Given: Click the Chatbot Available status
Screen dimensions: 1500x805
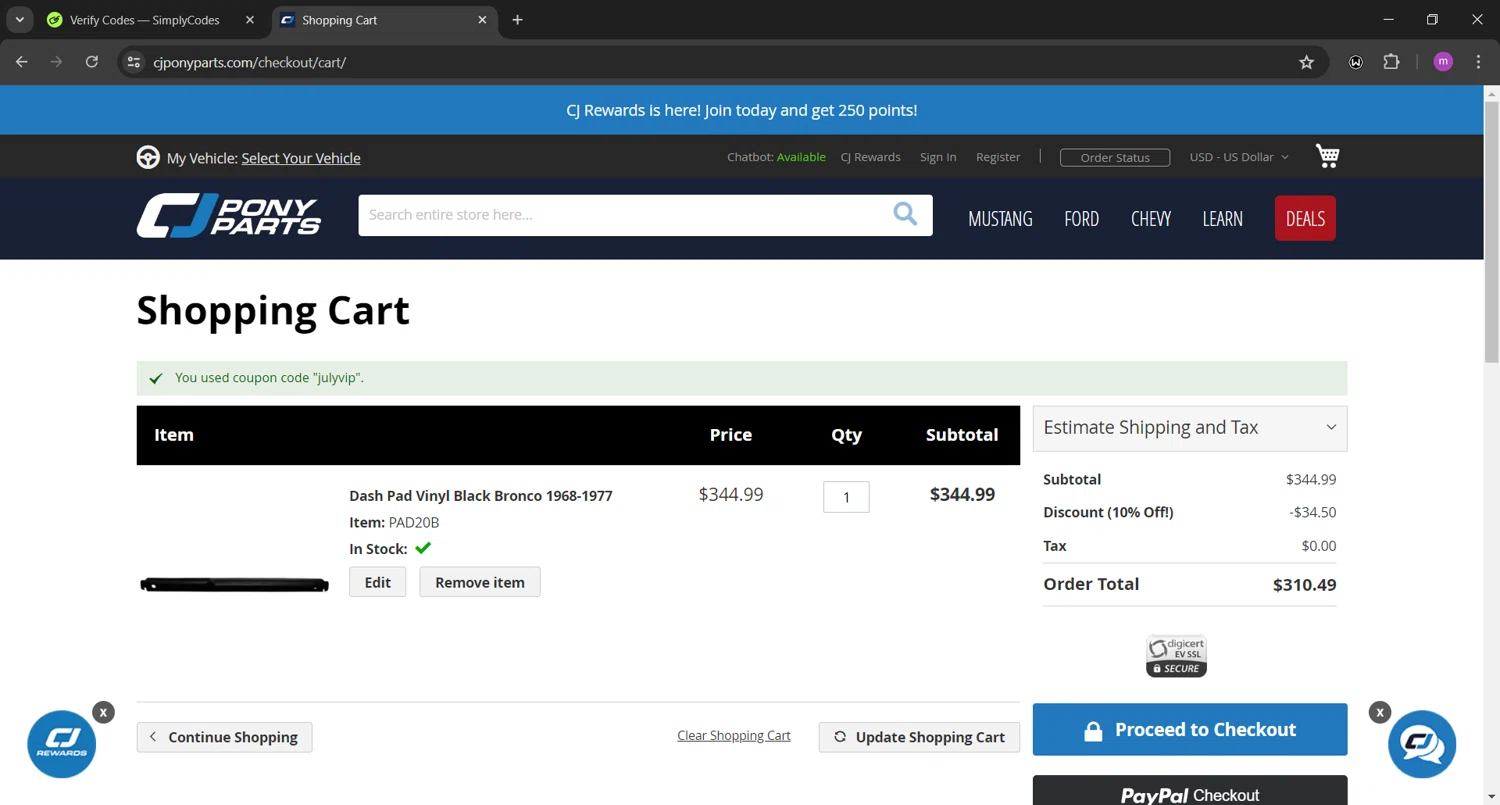Looking at the screenshot, I should (776, 157).
